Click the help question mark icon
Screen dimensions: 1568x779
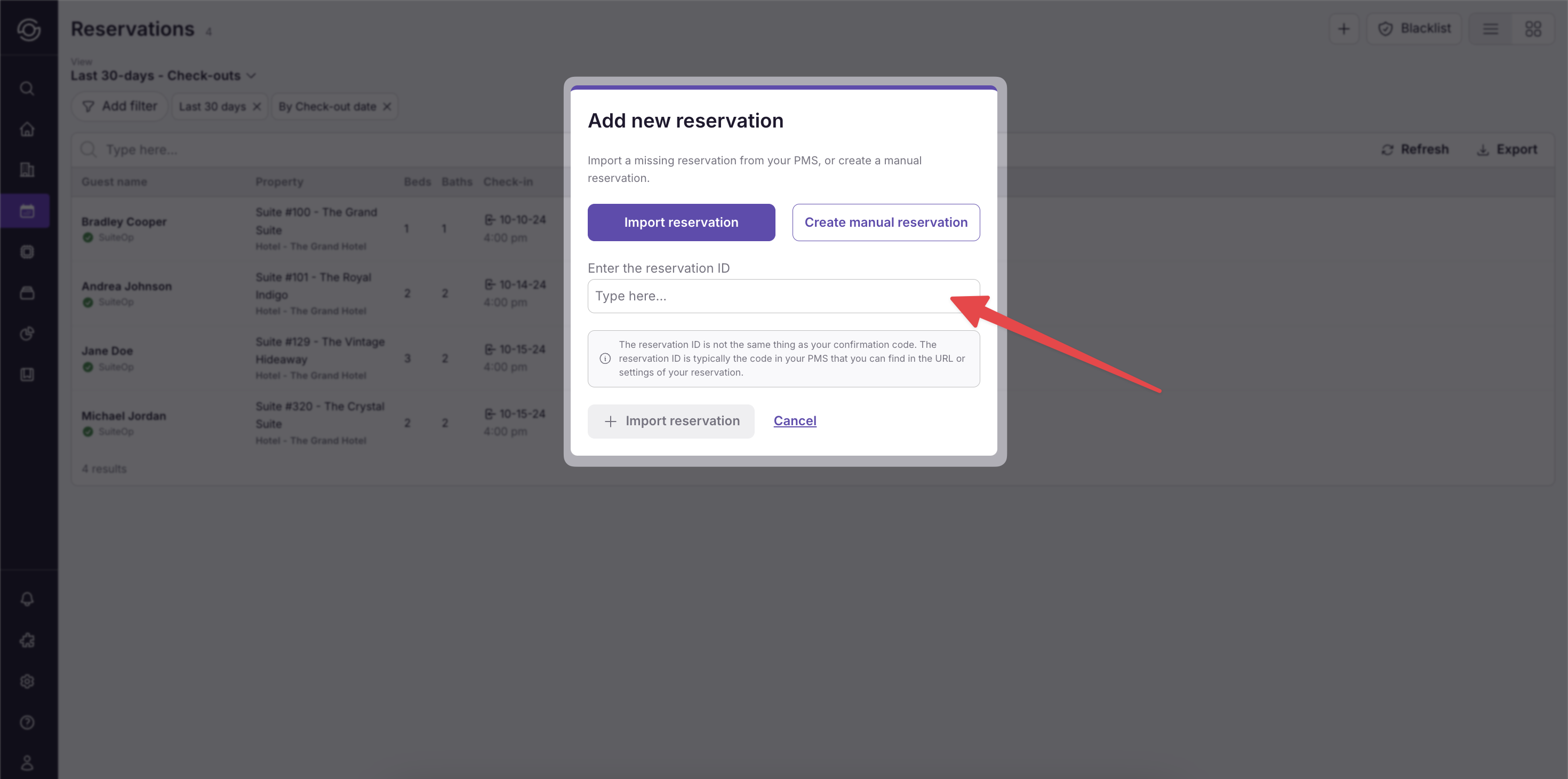pos(27,722)
